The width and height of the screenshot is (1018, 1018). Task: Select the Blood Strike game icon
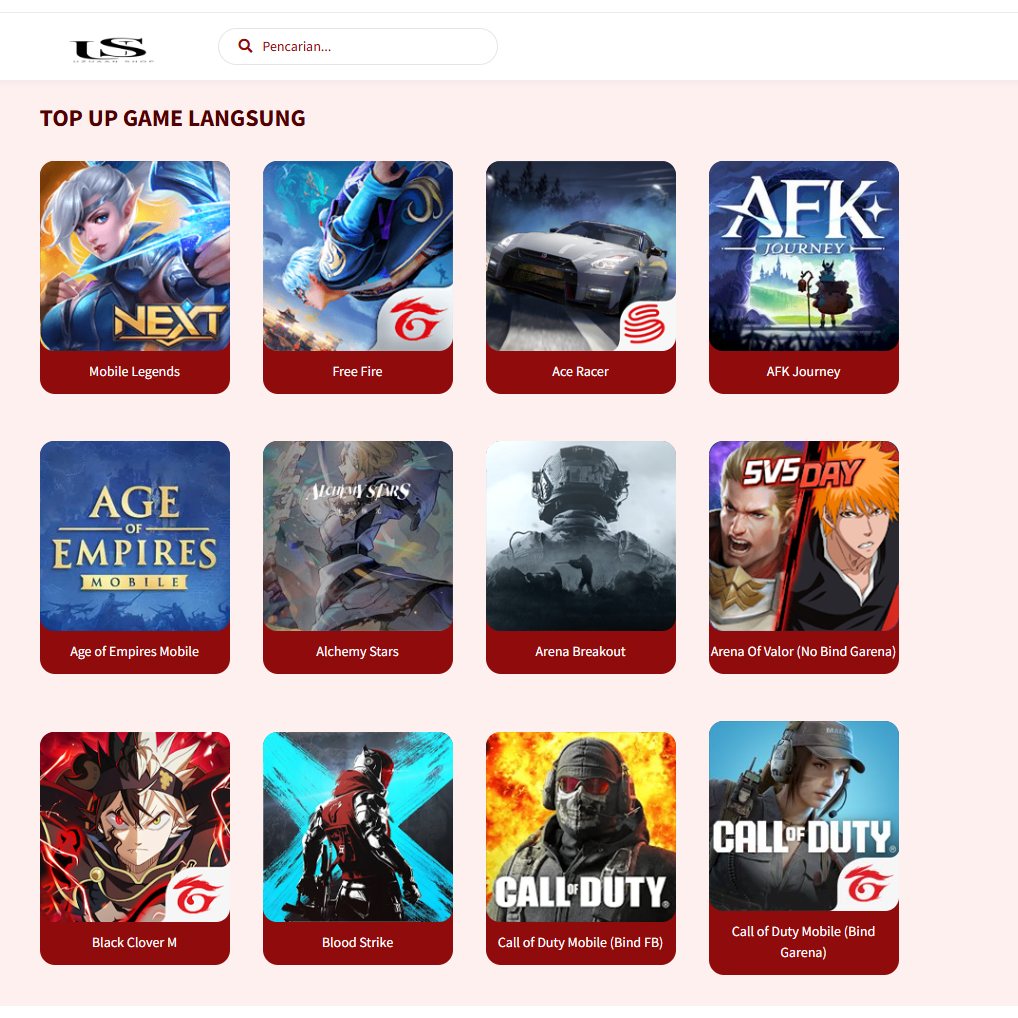(x=358, y=826)
